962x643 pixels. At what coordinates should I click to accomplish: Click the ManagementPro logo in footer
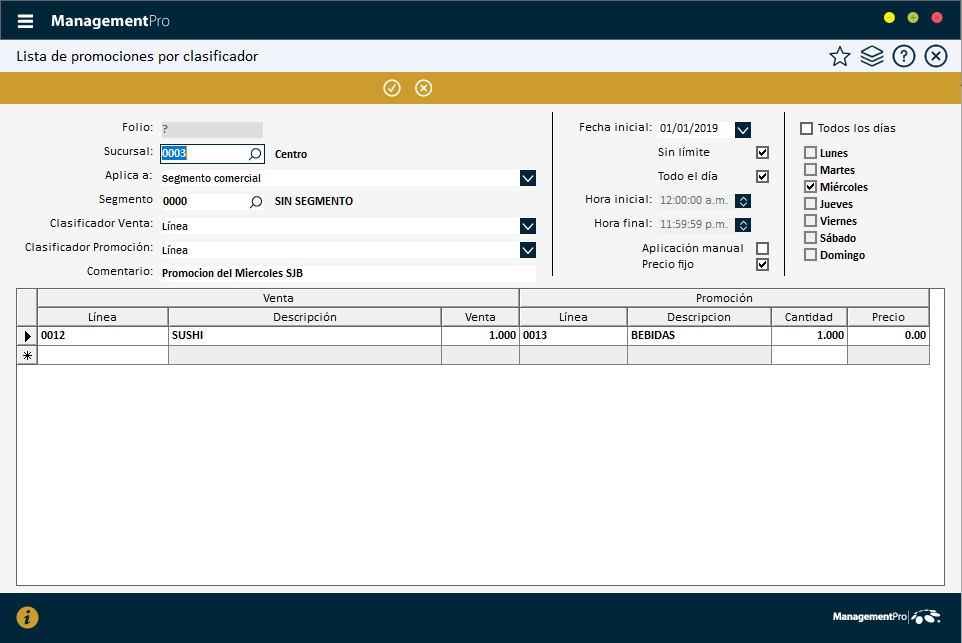click(887, 617)
